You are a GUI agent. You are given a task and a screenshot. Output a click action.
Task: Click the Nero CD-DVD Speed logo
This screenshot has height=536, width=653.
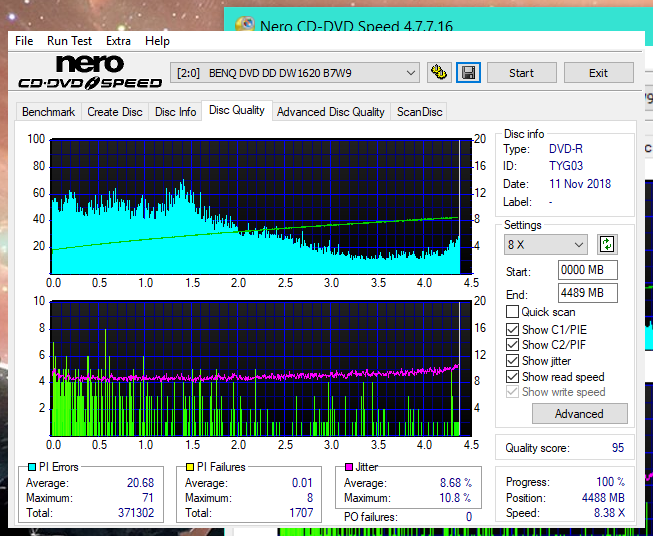coord(90,72)
